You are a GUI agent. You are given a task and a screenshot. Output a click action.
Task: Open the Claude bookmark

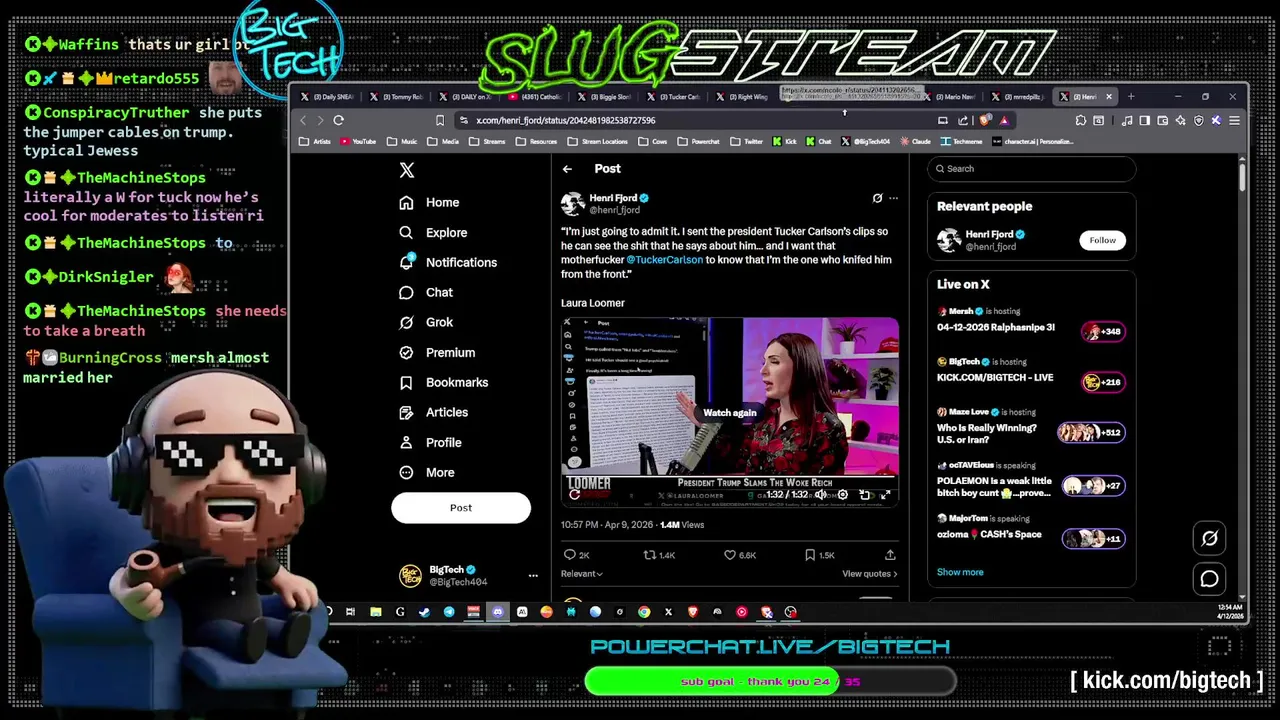(x=915, y=141)
